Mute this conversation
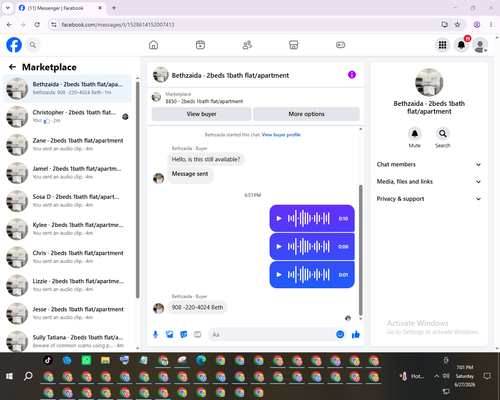 [415, 134]
